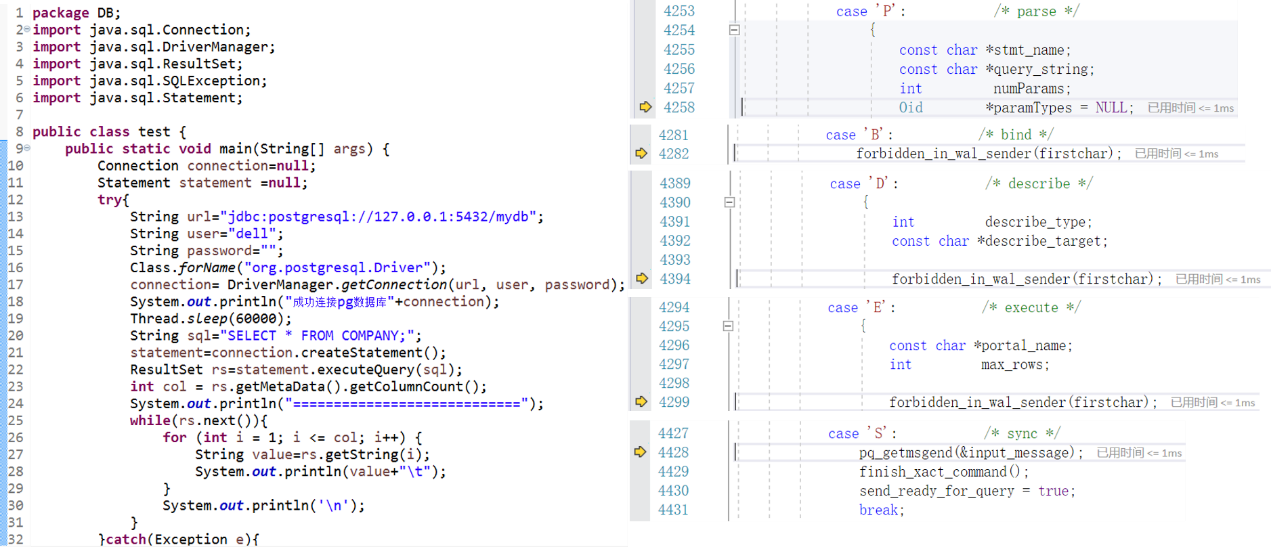Click 'const char *portal_name;' line
Viewport: 1271px width, 547px height.
coord(981,346)
